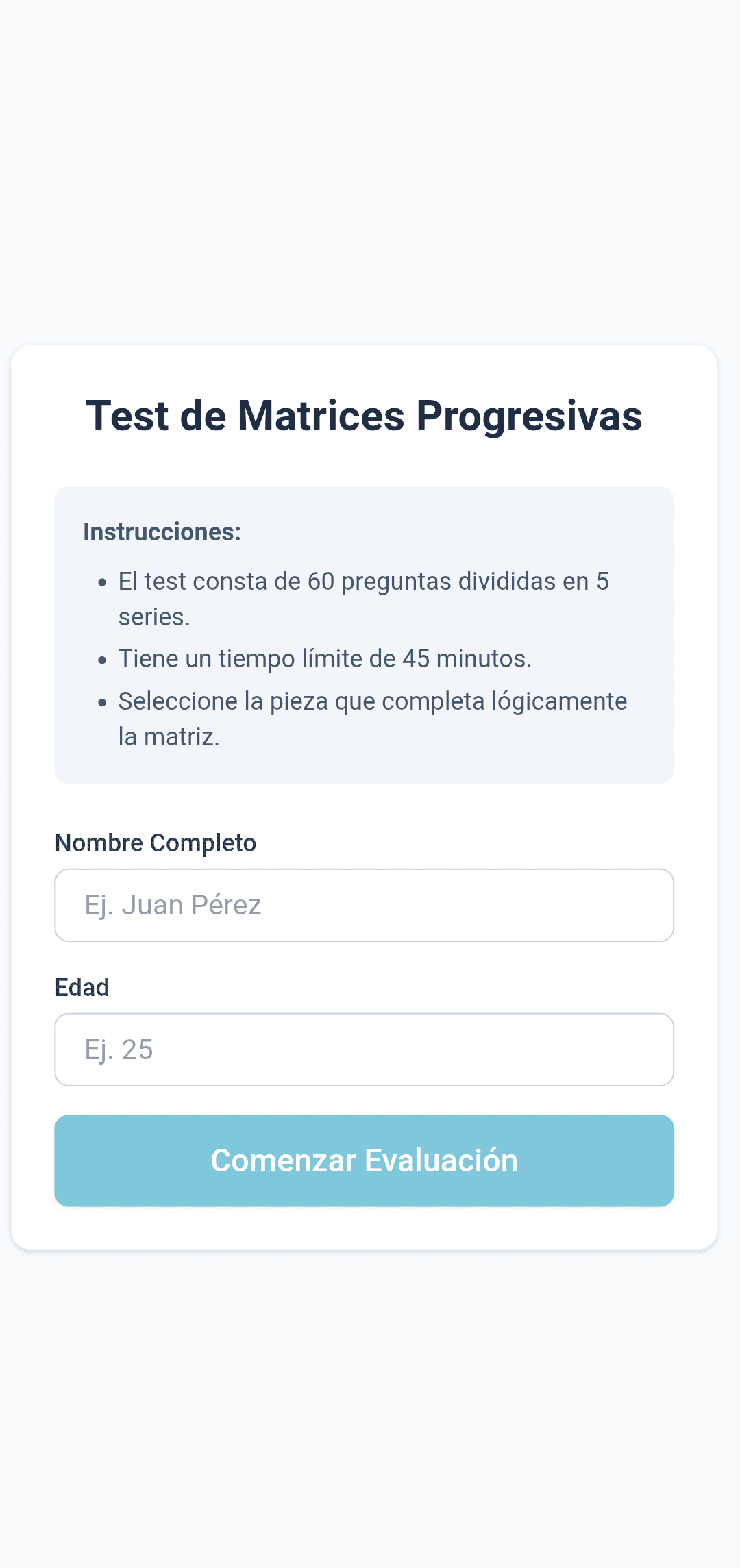Click the word "Matrices" in the title
The width and height of the screenshot is (740, 1568).
(321, 416)
